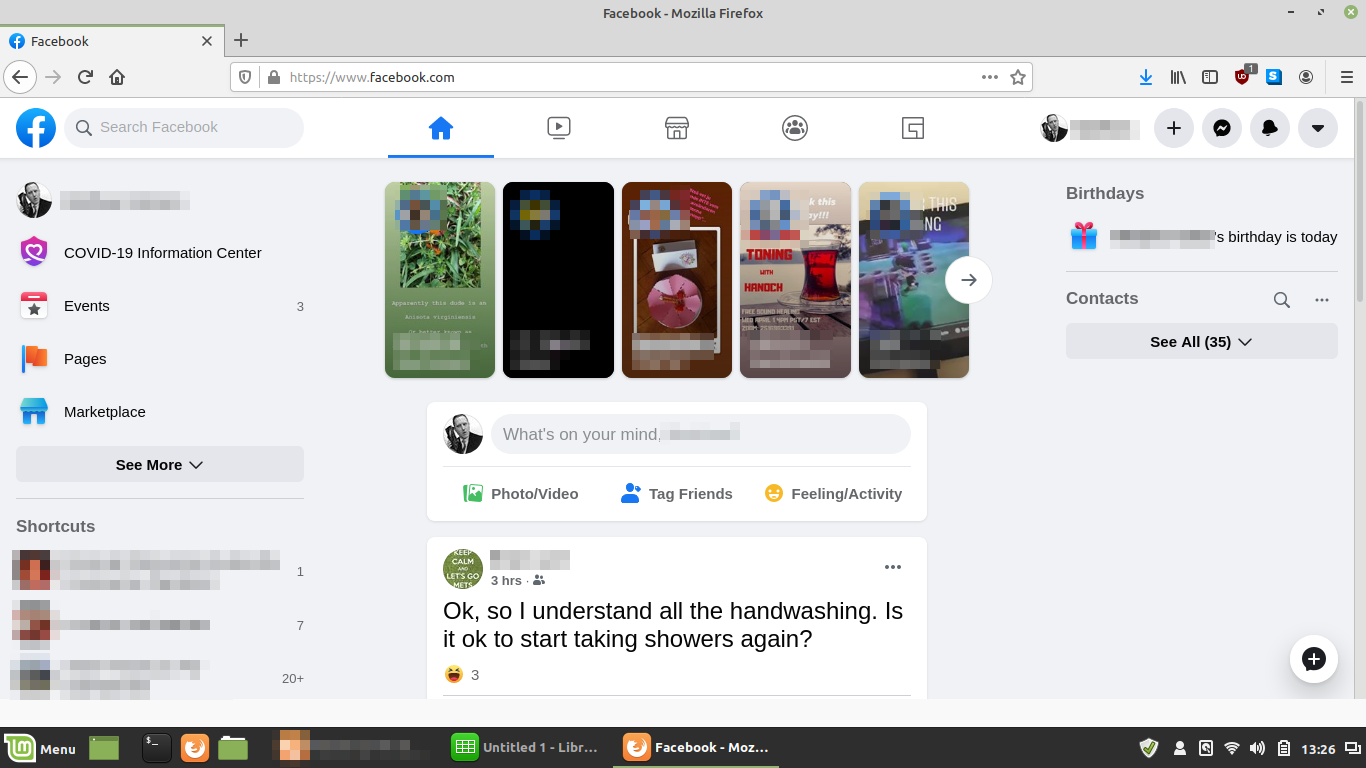Expand the See More sidebar list

point(160,465)
